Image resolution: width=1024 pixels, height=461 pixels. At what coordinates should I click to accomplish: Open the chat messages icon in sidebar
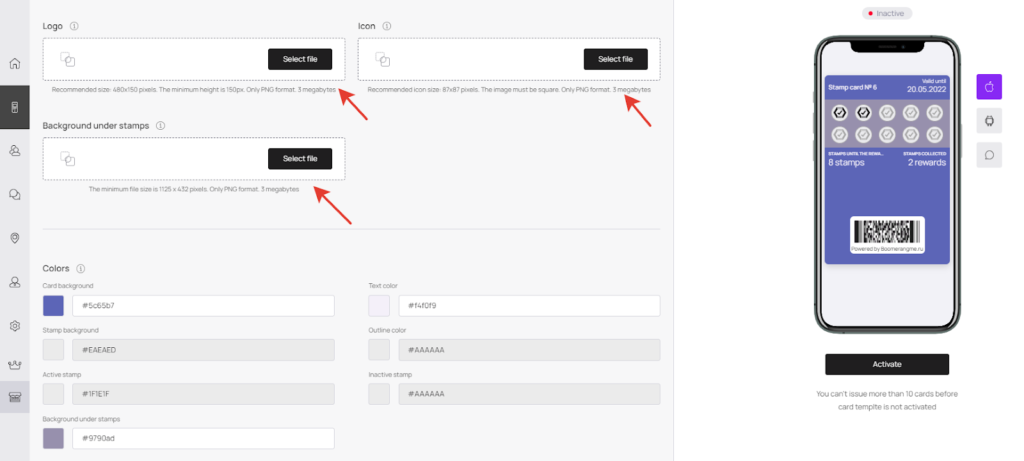point(14,194)
